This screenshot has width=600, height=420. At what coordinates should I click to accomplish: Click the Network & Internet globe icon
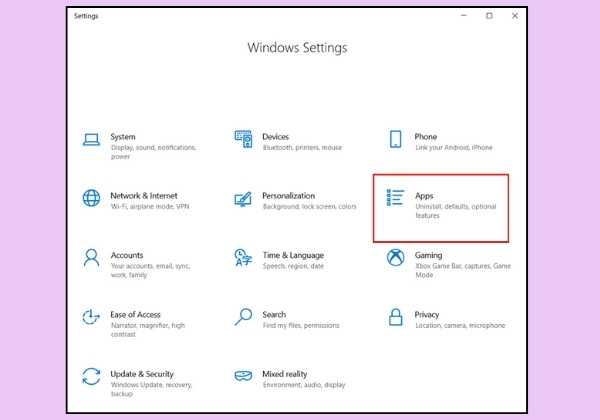click(91, 198)
